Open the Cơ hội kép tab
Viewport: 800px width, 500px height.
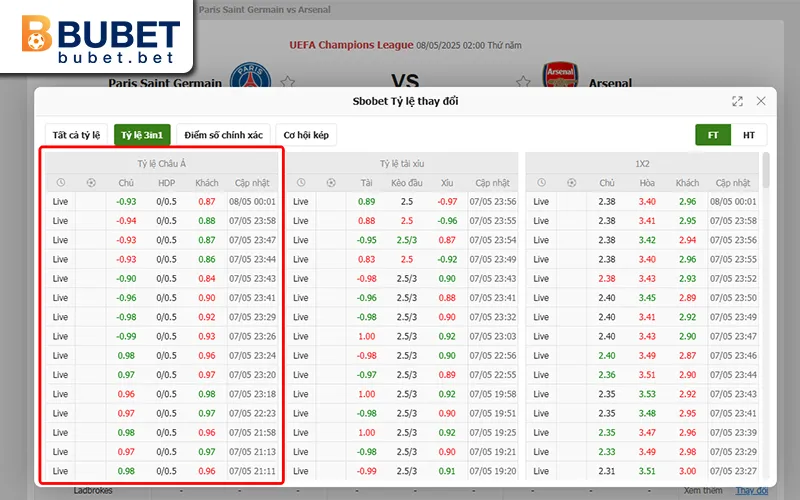tap(306, 135)
